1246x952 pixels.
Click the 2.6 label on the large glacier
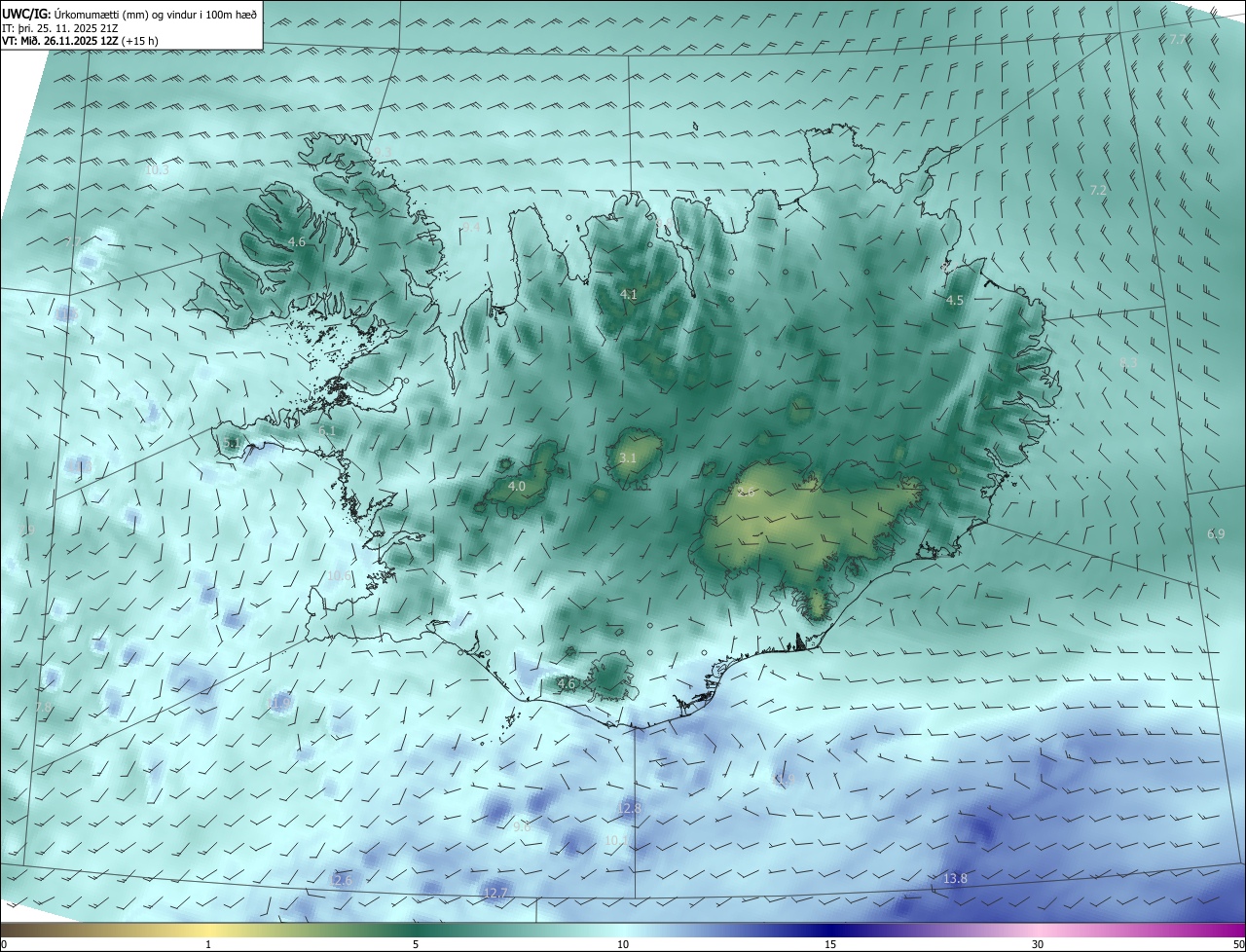pos(747,492)
